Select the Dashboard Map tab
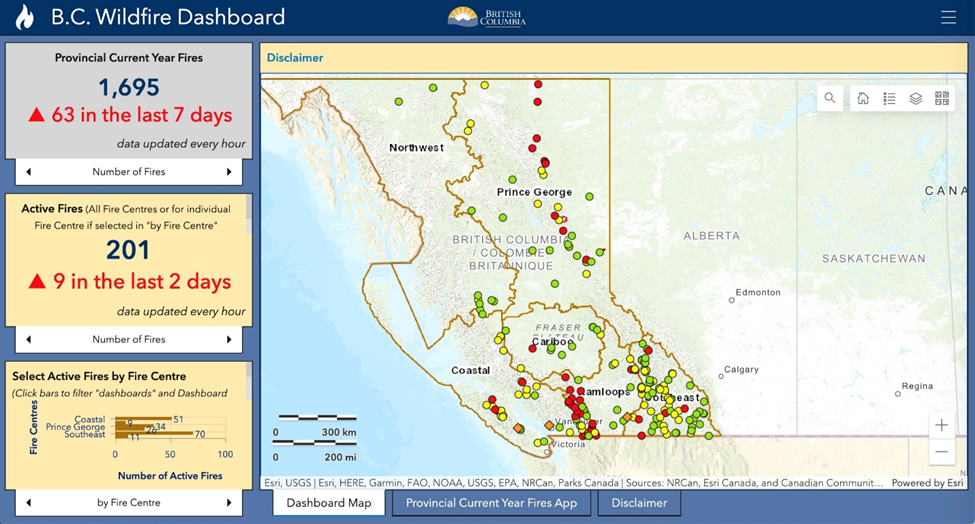 [329, 503]
